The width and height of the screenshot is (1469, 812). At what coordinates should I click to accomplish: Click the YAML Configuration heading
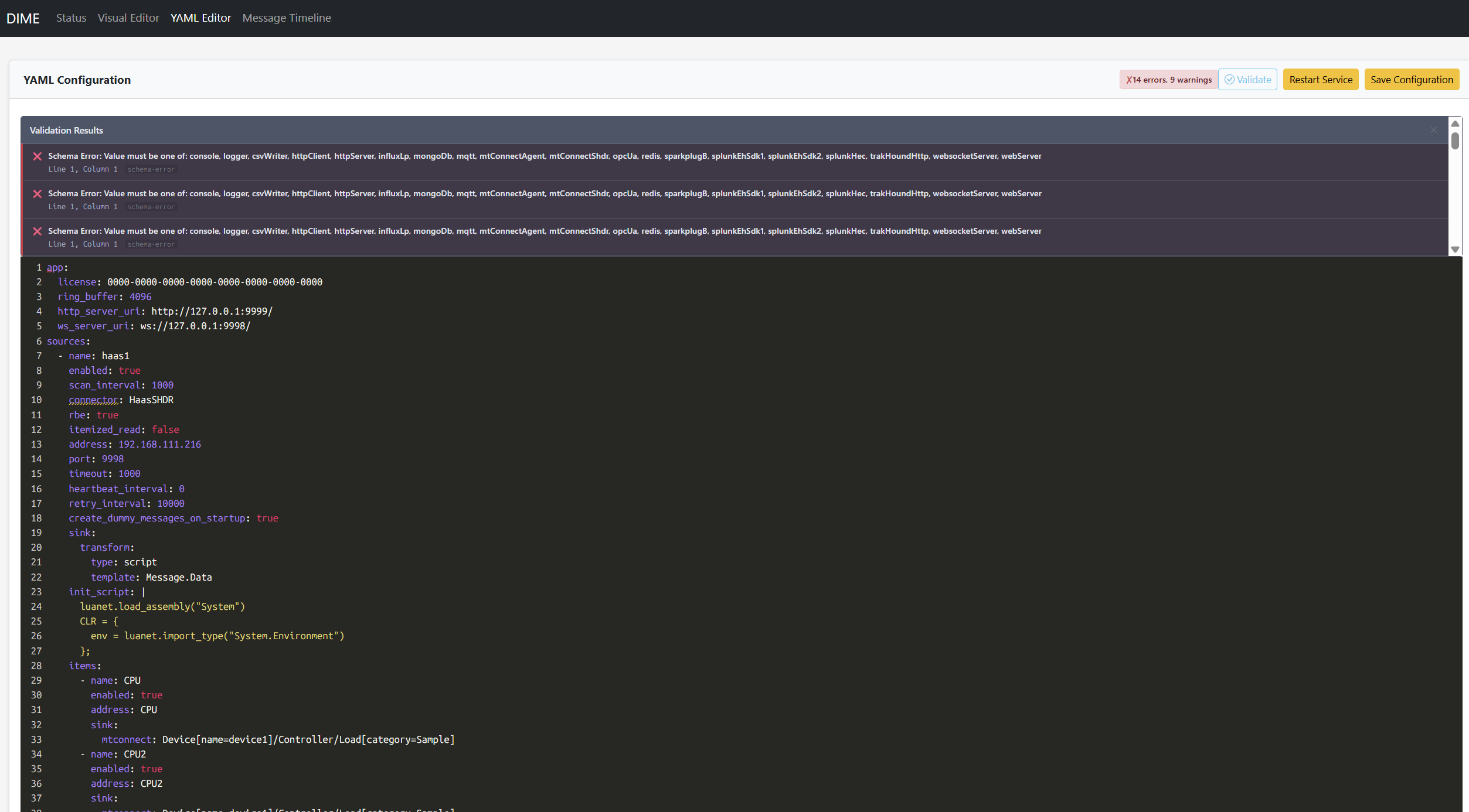tap(77, 80)
